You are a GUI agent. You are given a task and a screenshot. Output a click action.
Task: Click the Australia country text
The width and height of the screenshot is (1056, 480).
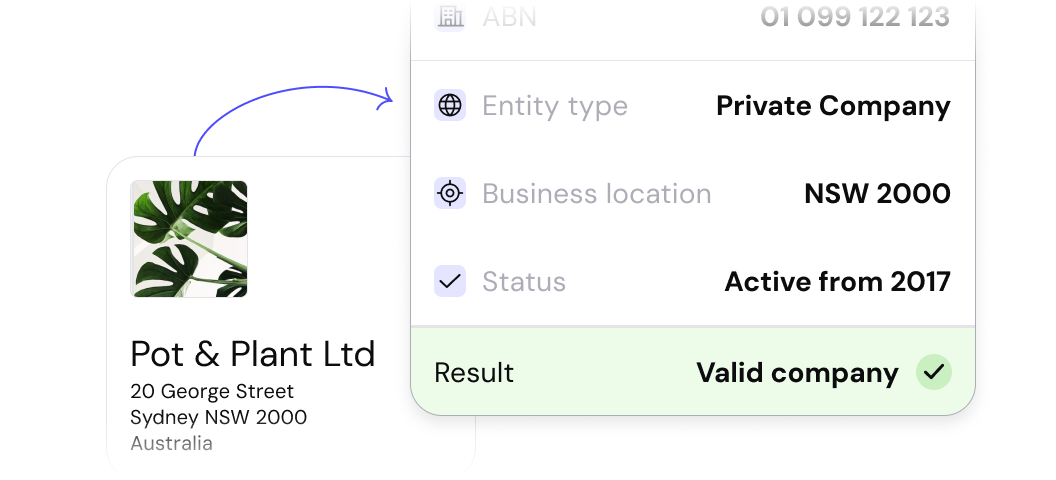point(171,443)
